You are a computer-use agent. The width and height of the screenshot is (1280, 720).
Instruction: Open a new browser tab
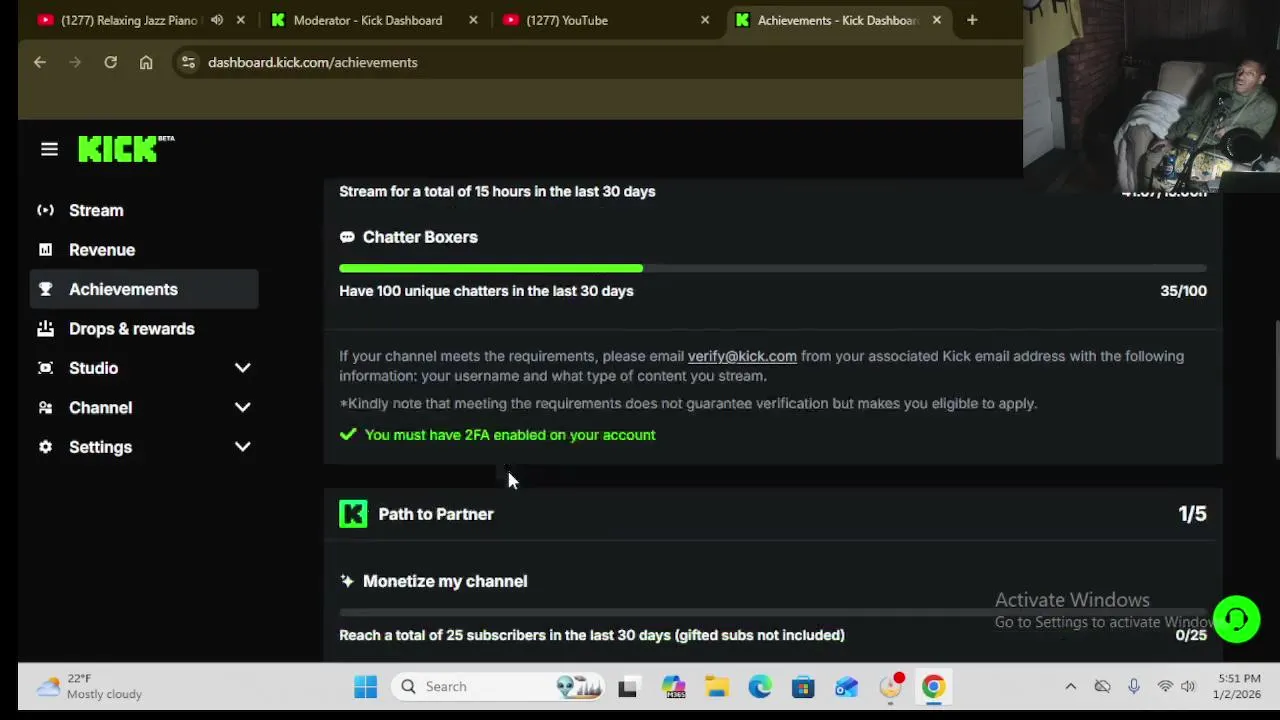click(x=972, y=20)
